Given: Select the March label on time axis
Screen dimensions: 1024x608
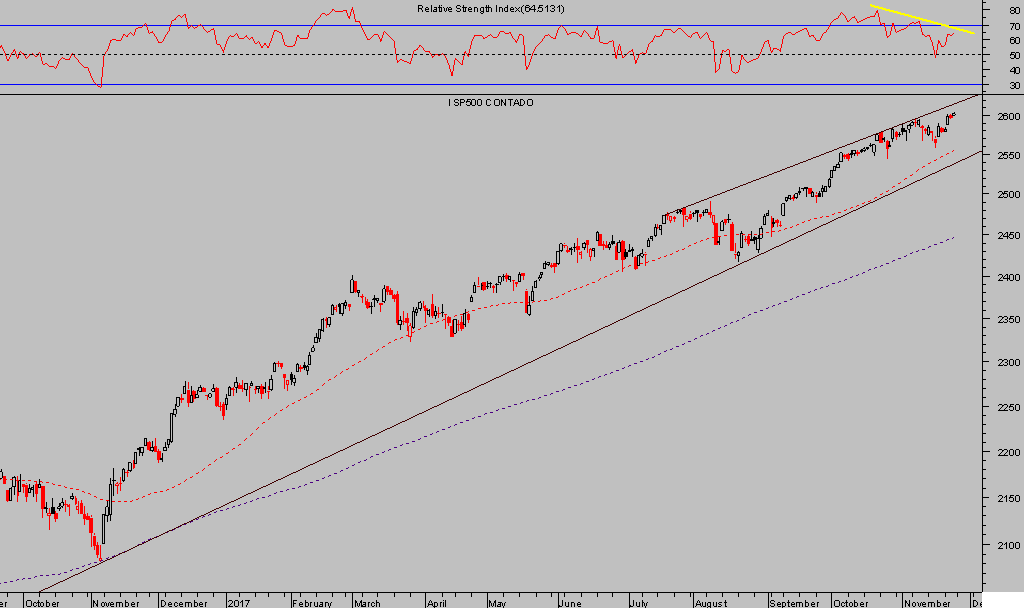Looking at the screenshot, I should point(368,603).
